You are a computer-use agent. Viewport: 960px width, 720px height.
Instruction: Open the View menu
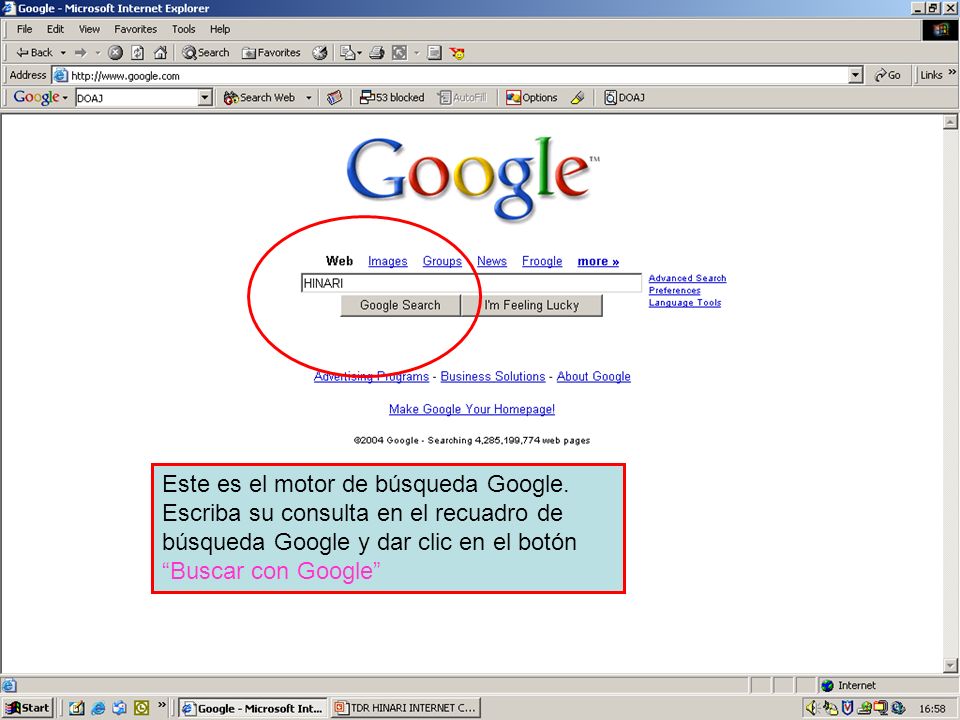pyautogui.click(x=89, y=29)
